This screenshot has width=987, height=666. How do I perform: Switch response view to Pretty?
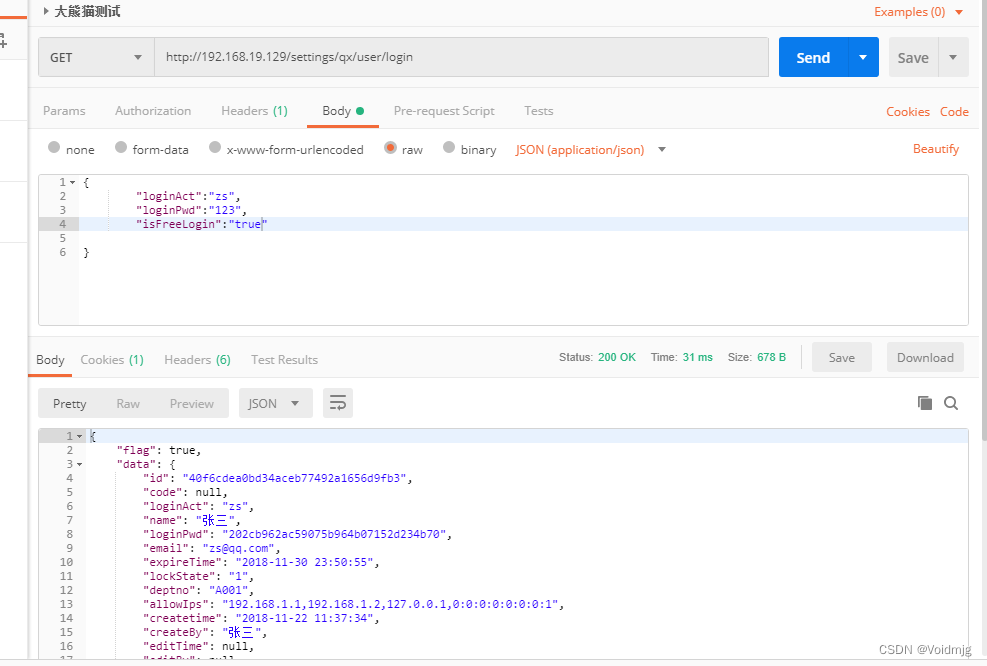click(x=69, y=404)
